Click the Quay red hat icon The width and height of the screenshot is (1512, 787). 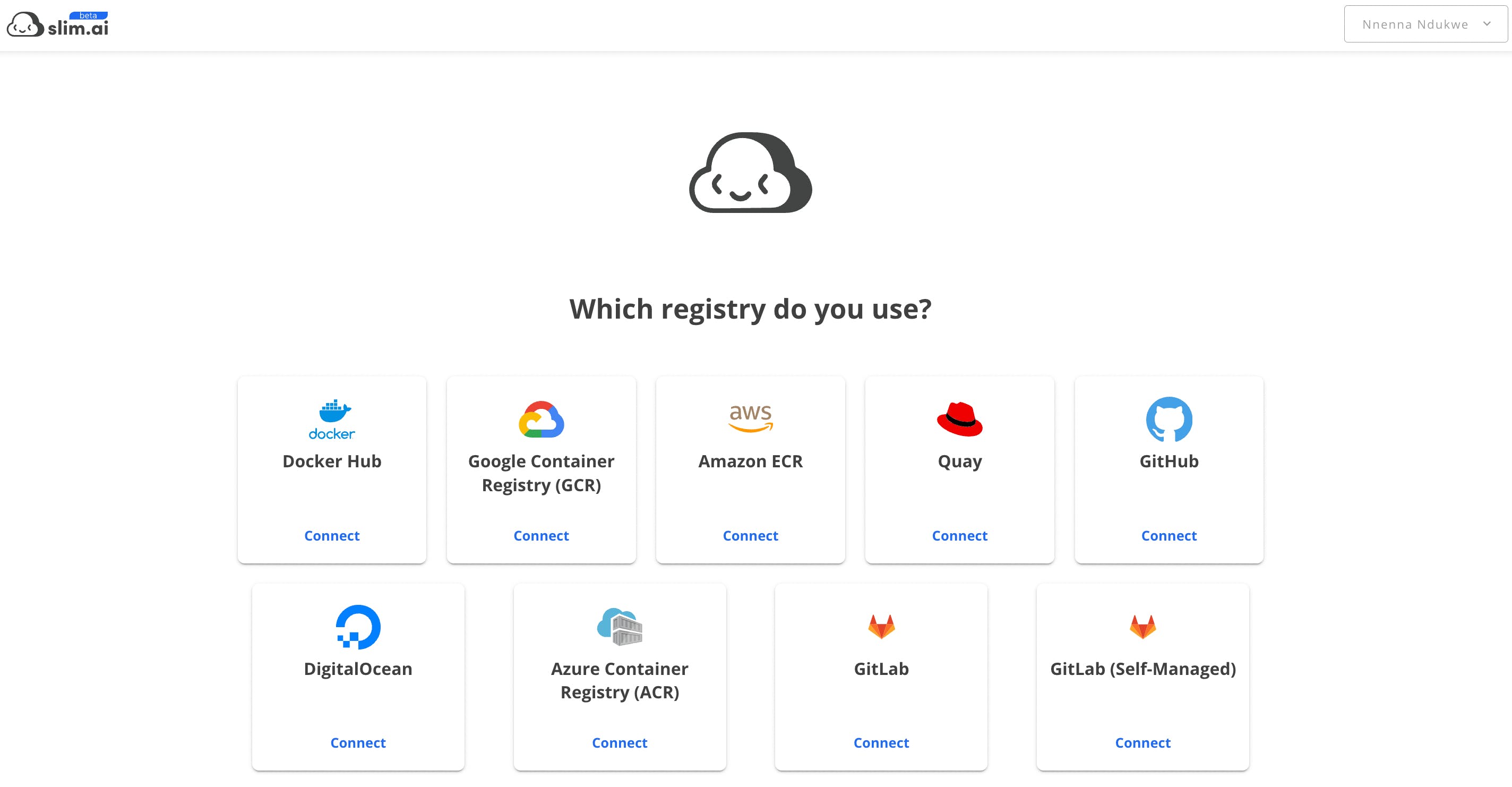(960, 420)
